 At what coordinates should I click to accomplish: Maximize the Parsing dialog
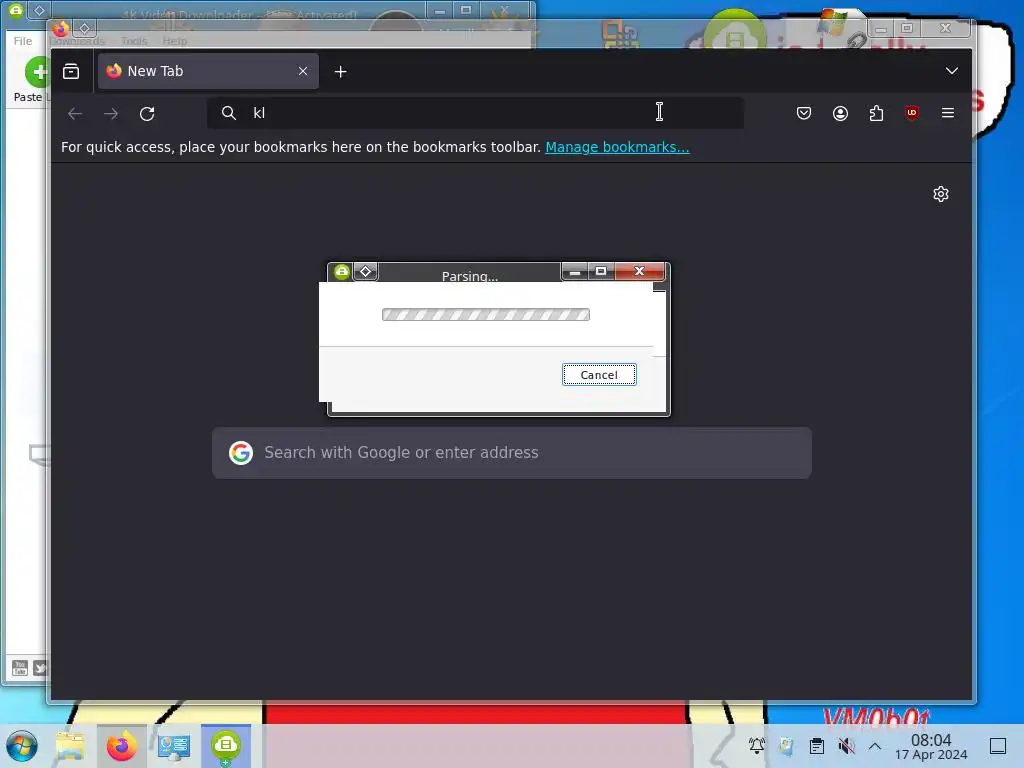click(x=601, y=271)
